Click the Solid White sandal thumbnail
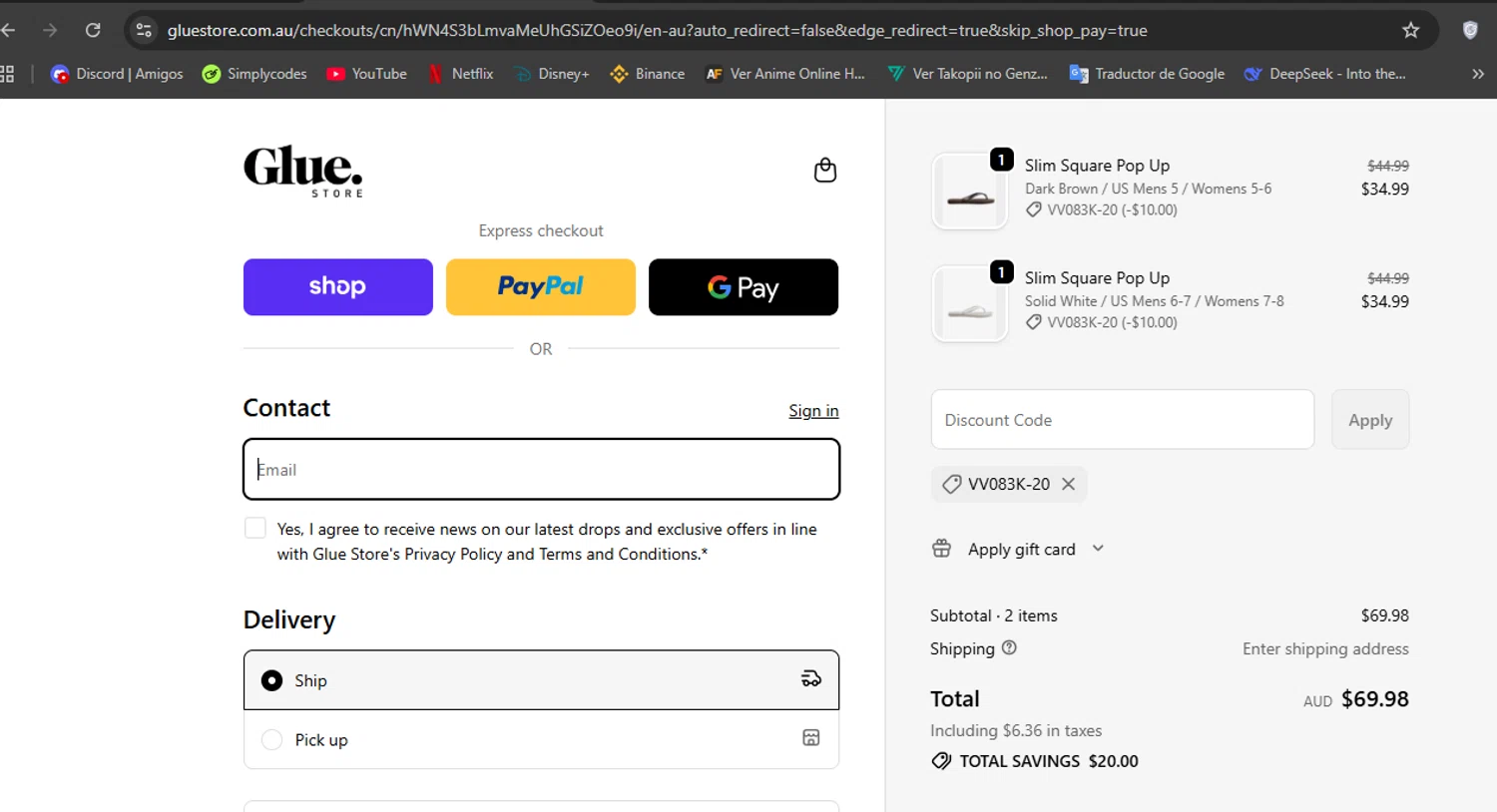 click(x=970, y=303)
